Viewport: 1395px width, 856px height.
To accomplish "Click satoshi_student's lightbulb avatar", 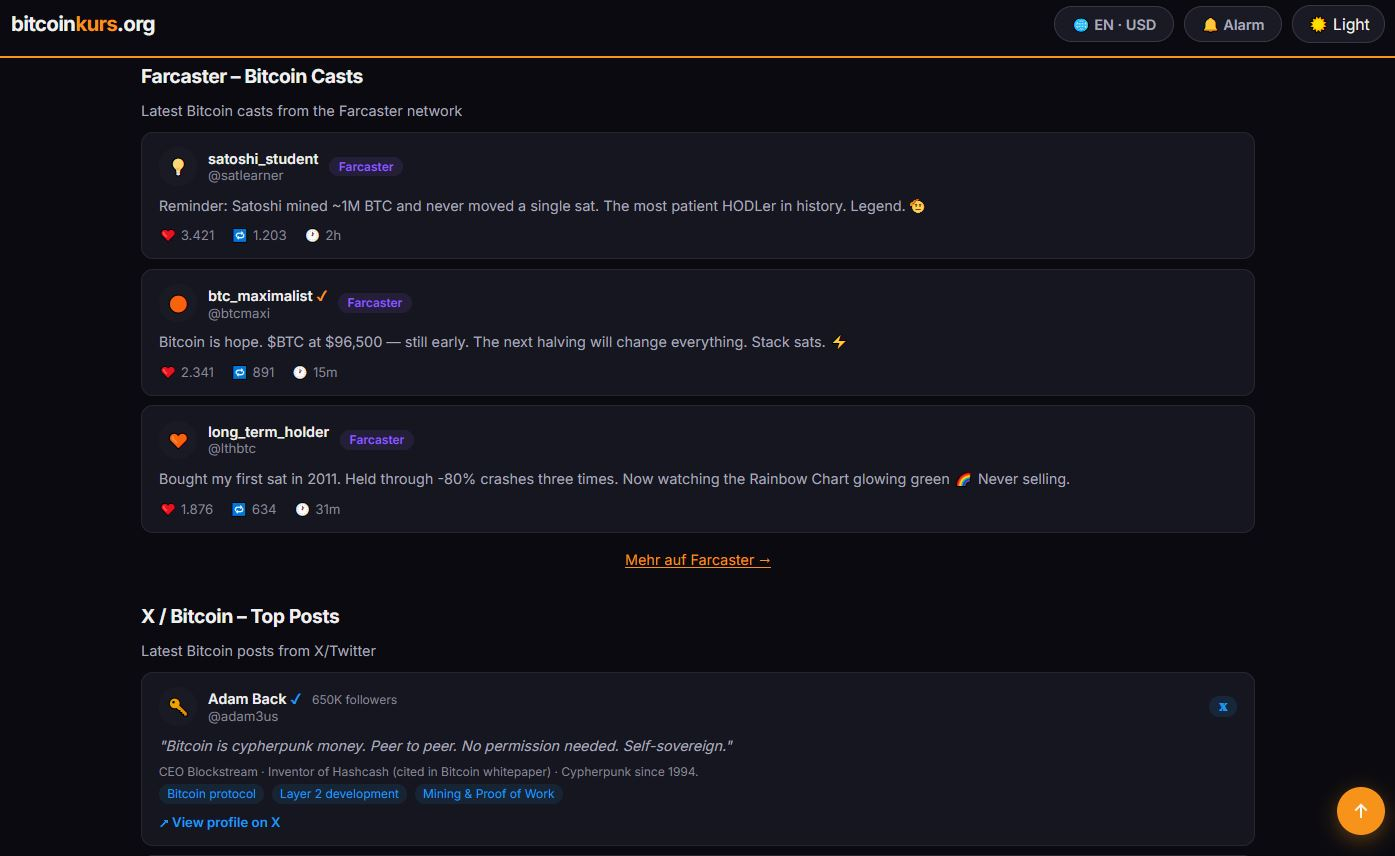I will click(178, 167).
